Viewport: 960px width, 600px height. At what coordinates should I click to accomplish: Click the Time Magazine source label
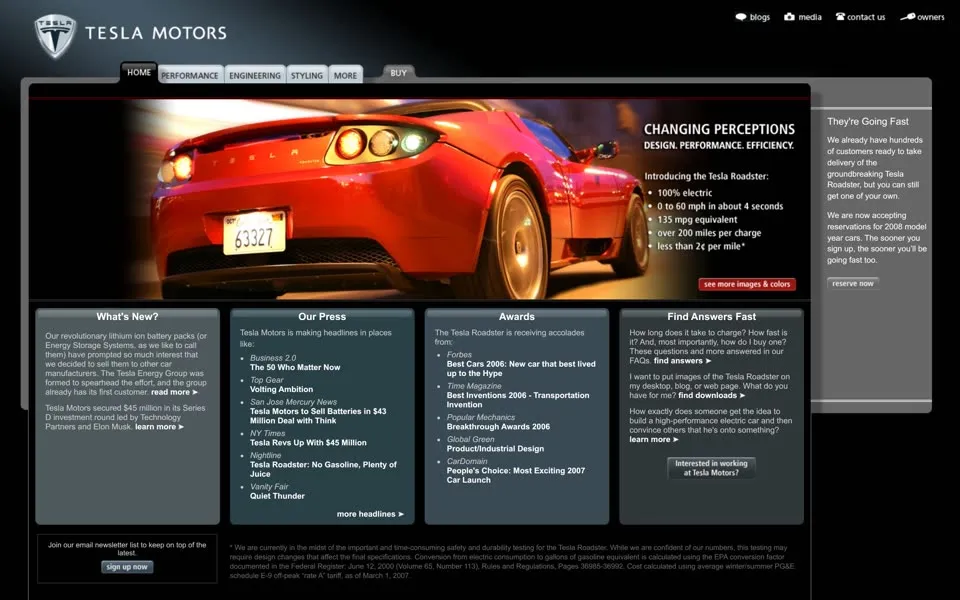pyautogui.click(x=474, y=386)
